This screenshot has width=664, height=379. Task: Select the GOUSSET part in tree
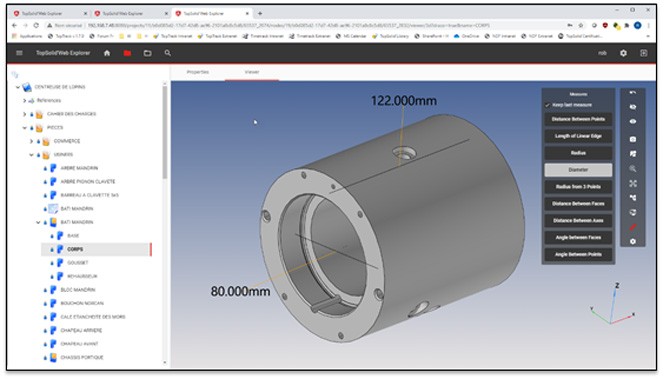tap(77, 263)
